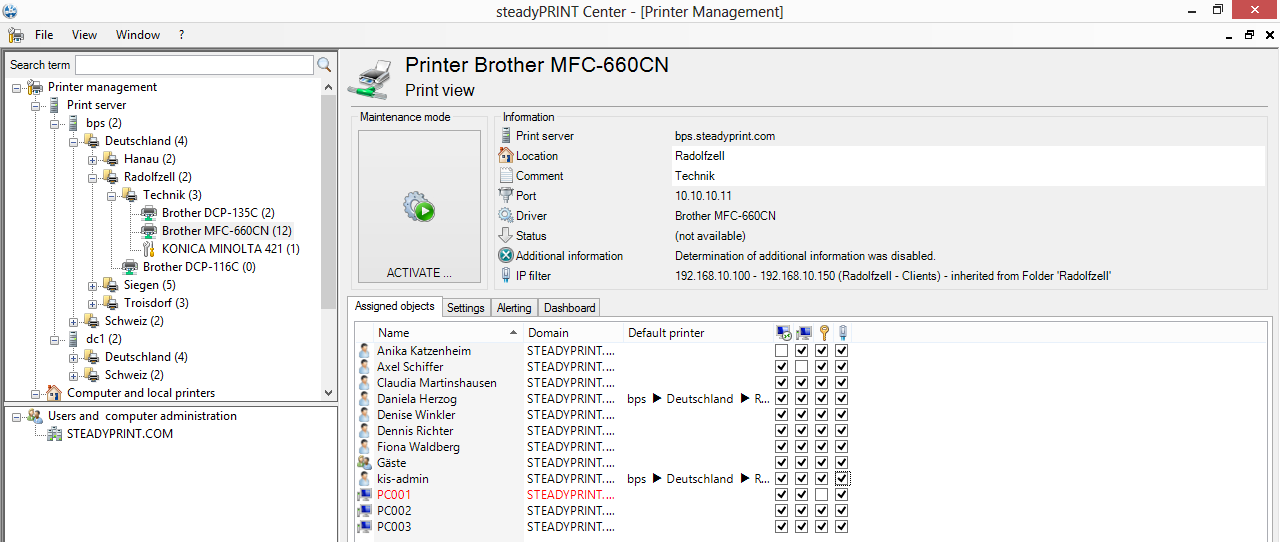Switch to the Dashboard tab
The height and width of the screenshot is (542, 1280).
(x=569, y=308)
